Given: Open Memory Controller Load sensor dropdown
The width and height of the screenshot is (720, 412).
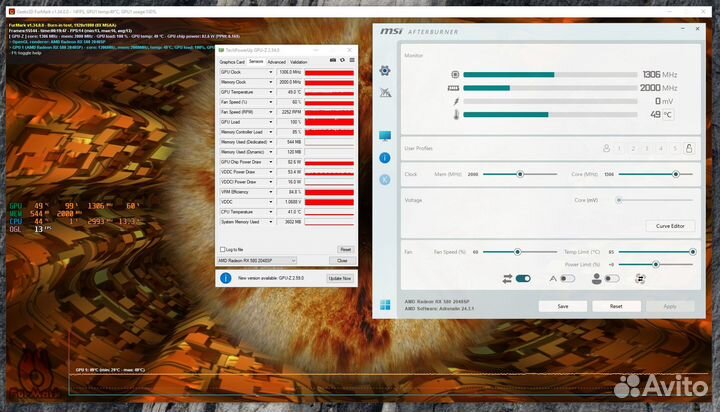Looking at the screenshot, I should [270, 132].
